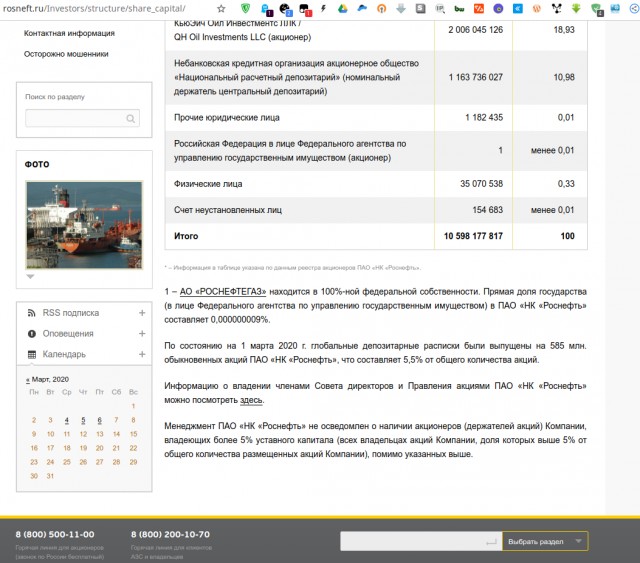Click the browser address bar URL
The width and height of the screenshot is (640, 563).
[x=94, y=8]
